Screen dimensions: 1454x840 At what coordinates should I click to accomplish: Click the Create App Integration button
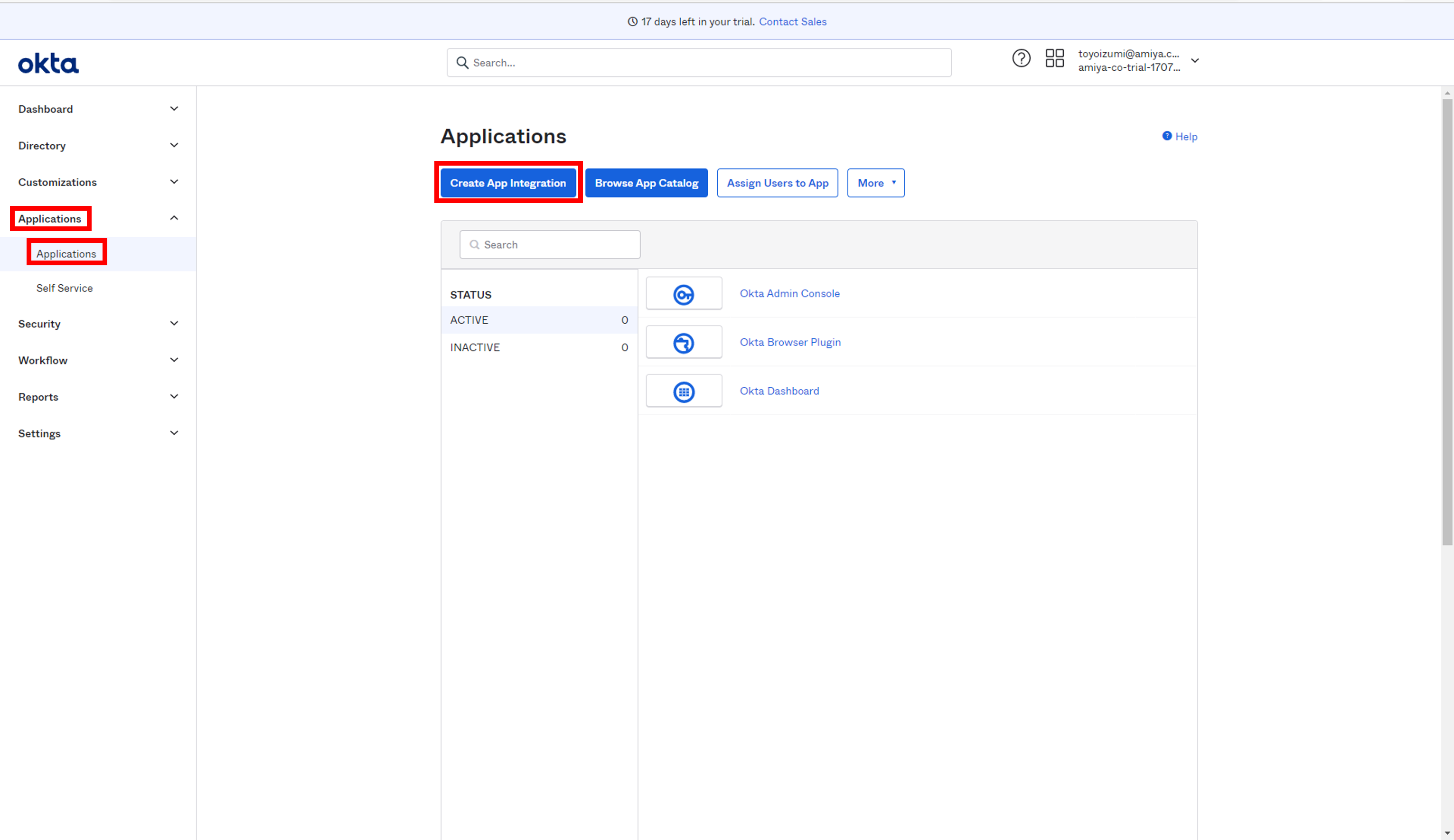(508, 183)
